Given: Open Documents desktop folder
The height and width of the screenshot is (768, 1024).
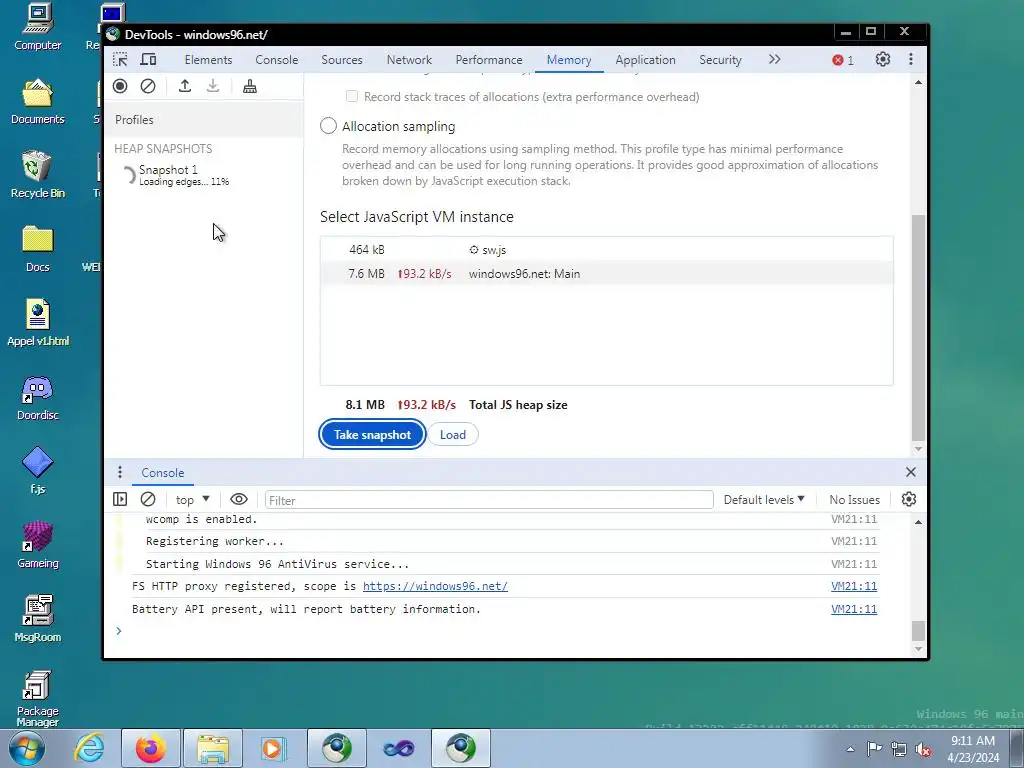Looking at the screenshot, I should (38, 101).
